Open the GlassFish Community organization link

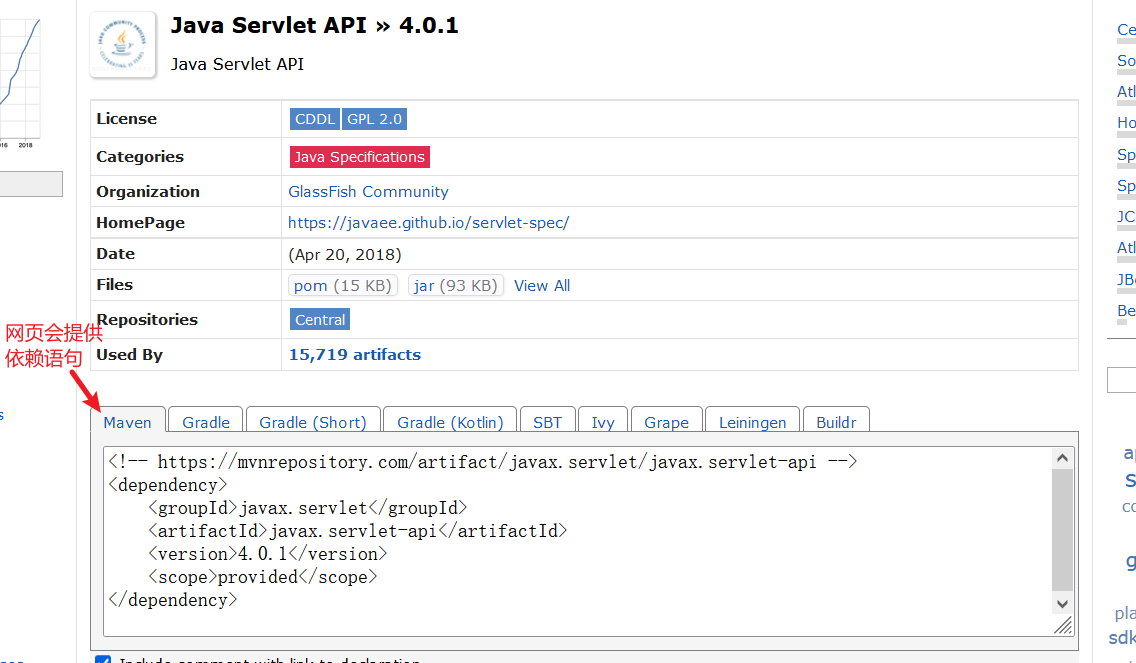pyautogui.click(x=368, y=191)
